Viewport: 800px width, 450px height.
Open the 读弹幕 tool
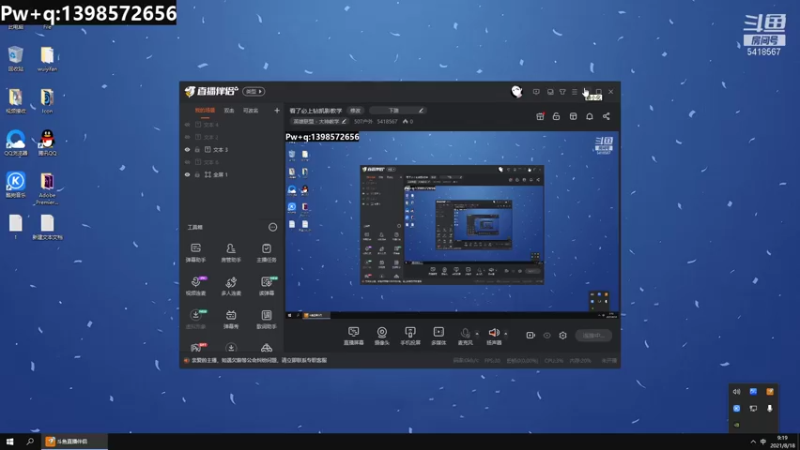[x=266, y=286]
